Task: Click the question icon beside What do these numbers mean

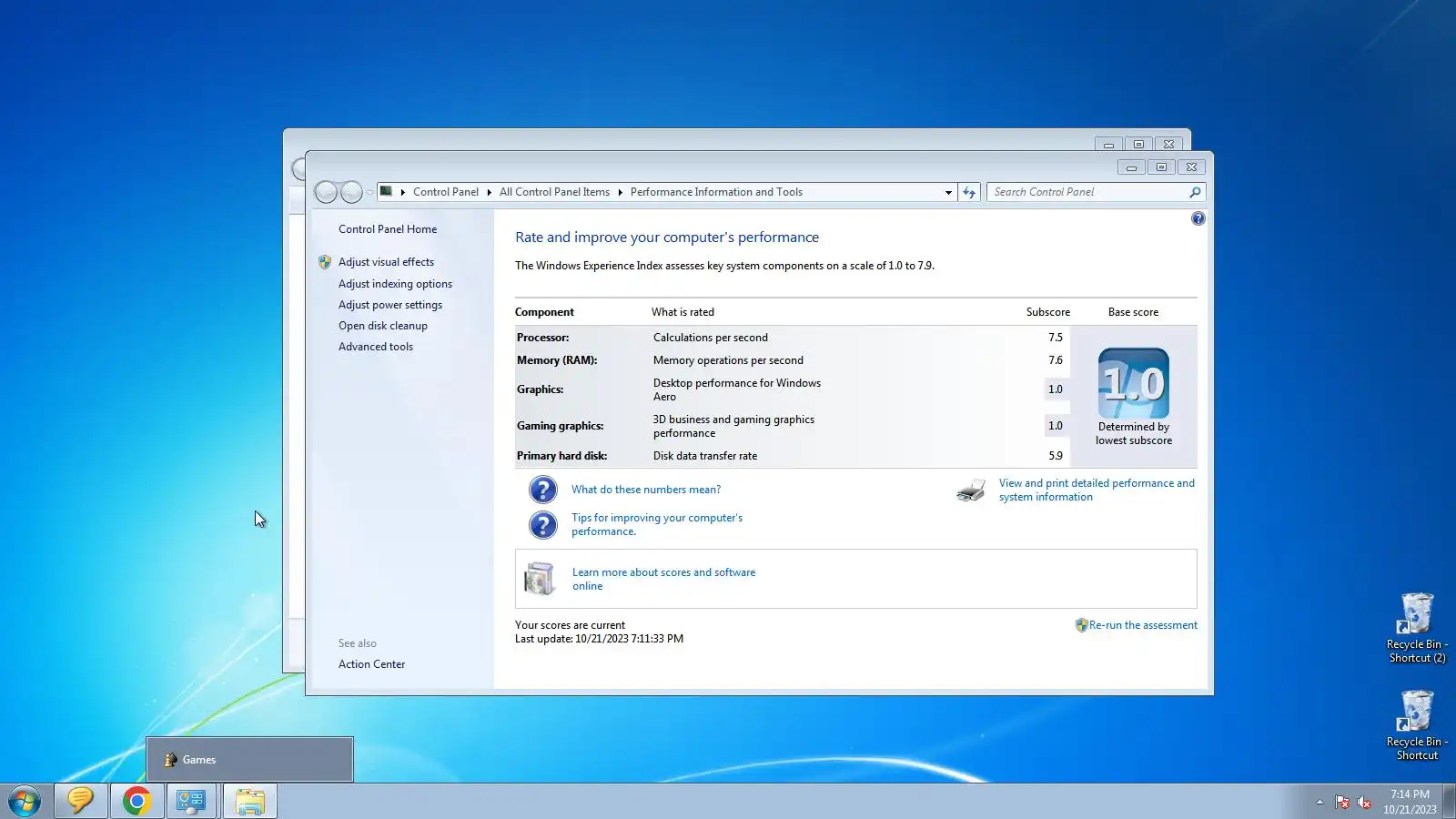Action: pos(542,490)
